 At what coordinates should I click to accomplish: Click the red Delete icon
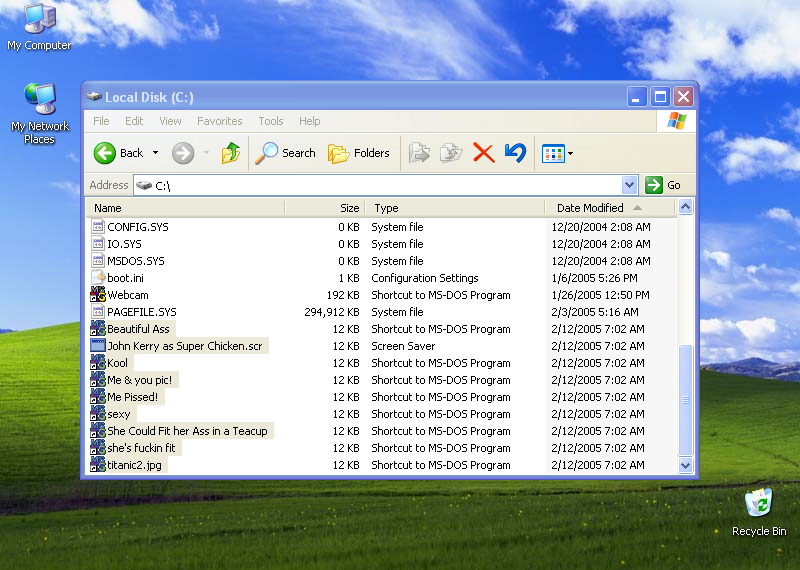tap(483, 153)
